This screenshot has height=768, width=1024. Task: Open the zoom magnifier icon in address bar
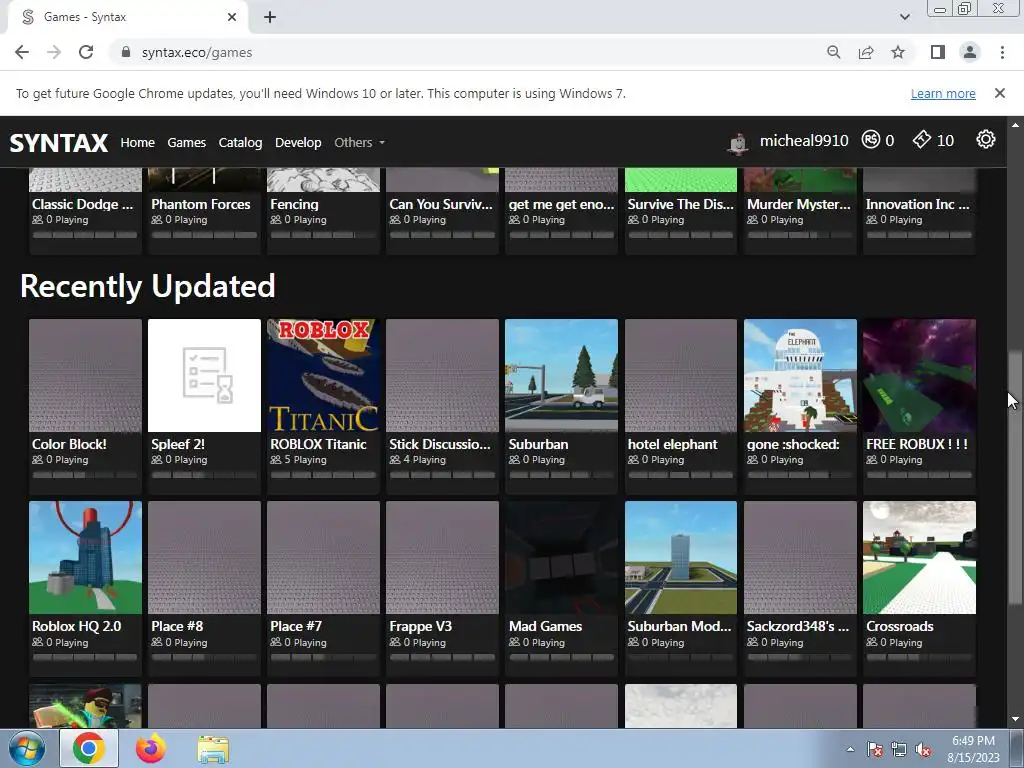point(833,52)
